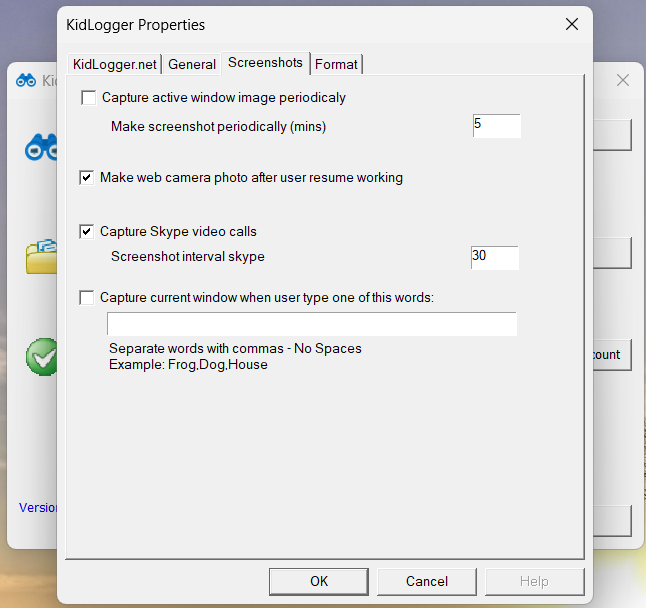Focus the screenshot period minutes field
646x608 pixels.
pyautogui.click(x=496, y=126)
